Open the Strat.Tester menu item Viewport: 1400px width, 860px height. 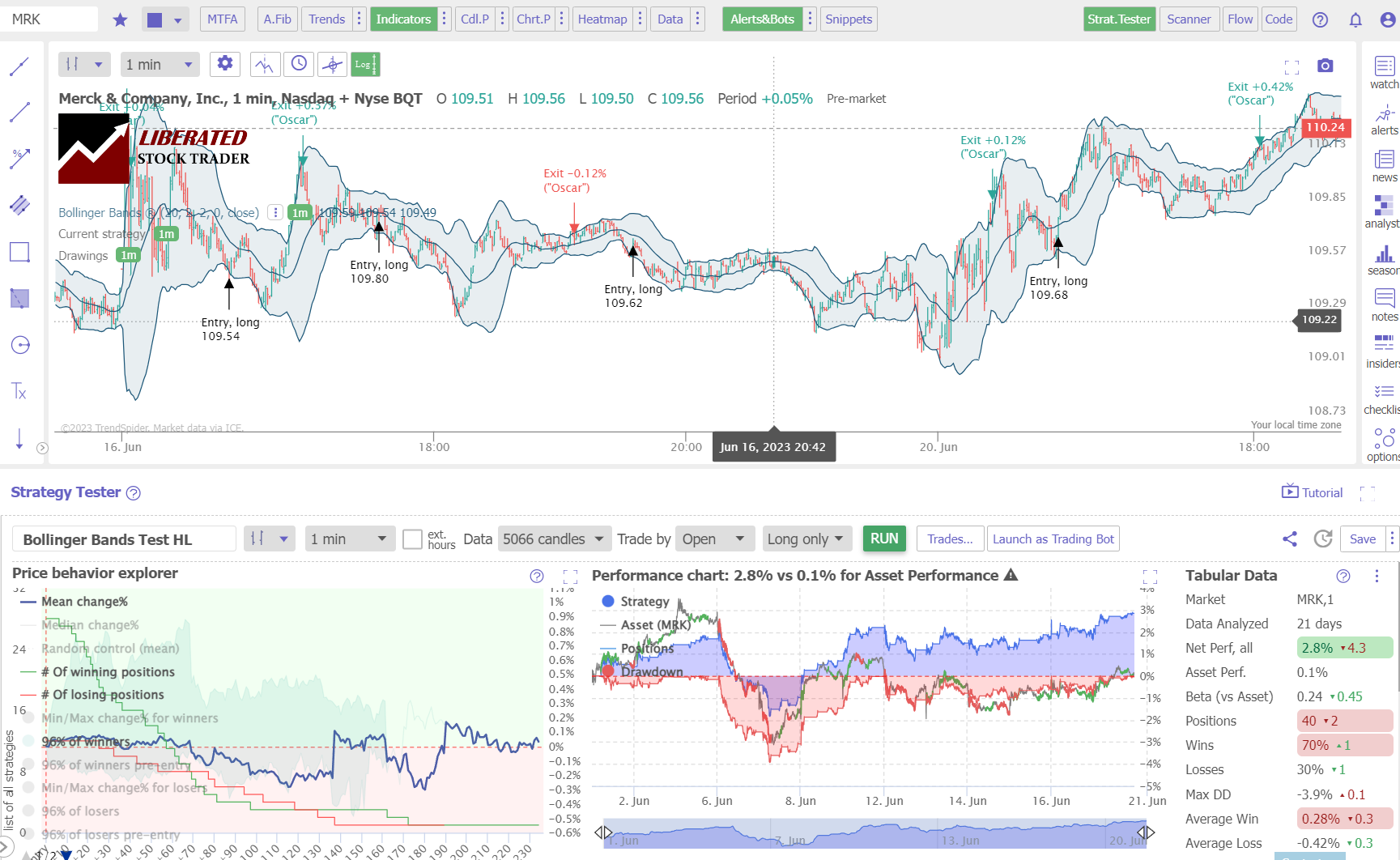[1119, 19]
